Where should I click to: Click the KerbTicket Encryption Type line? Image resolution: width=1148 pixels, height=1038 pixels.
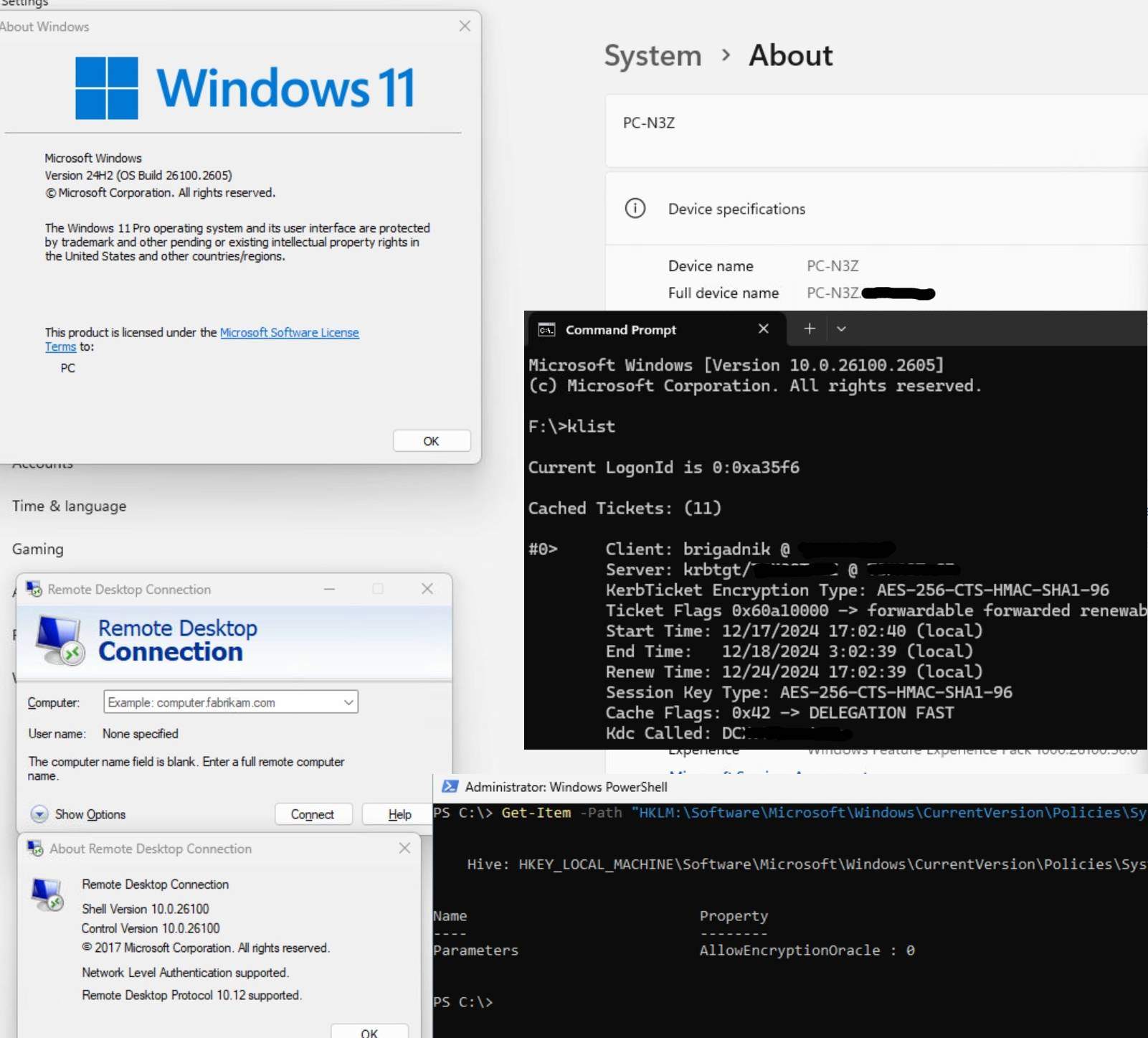857,590
